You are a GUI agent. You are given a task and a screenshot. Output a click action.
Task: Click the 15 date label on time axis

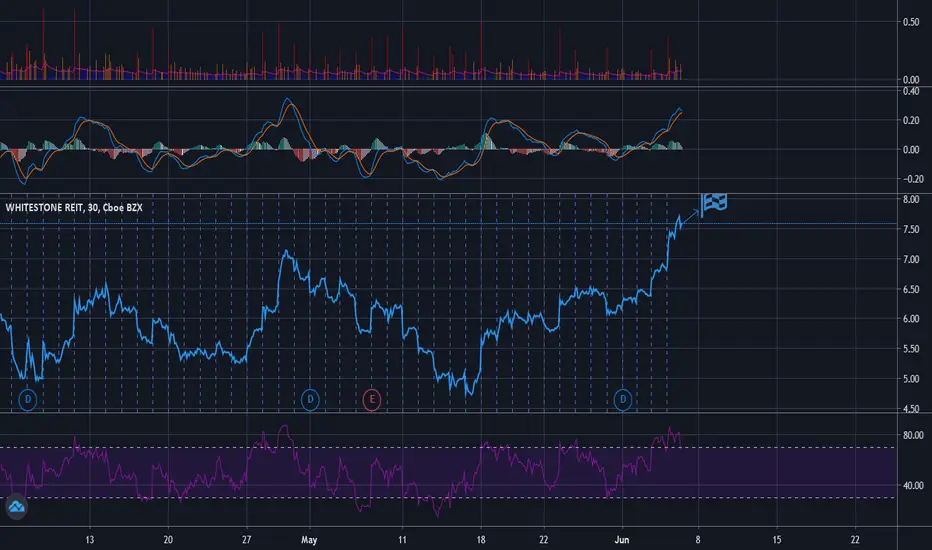pos(777,540)
